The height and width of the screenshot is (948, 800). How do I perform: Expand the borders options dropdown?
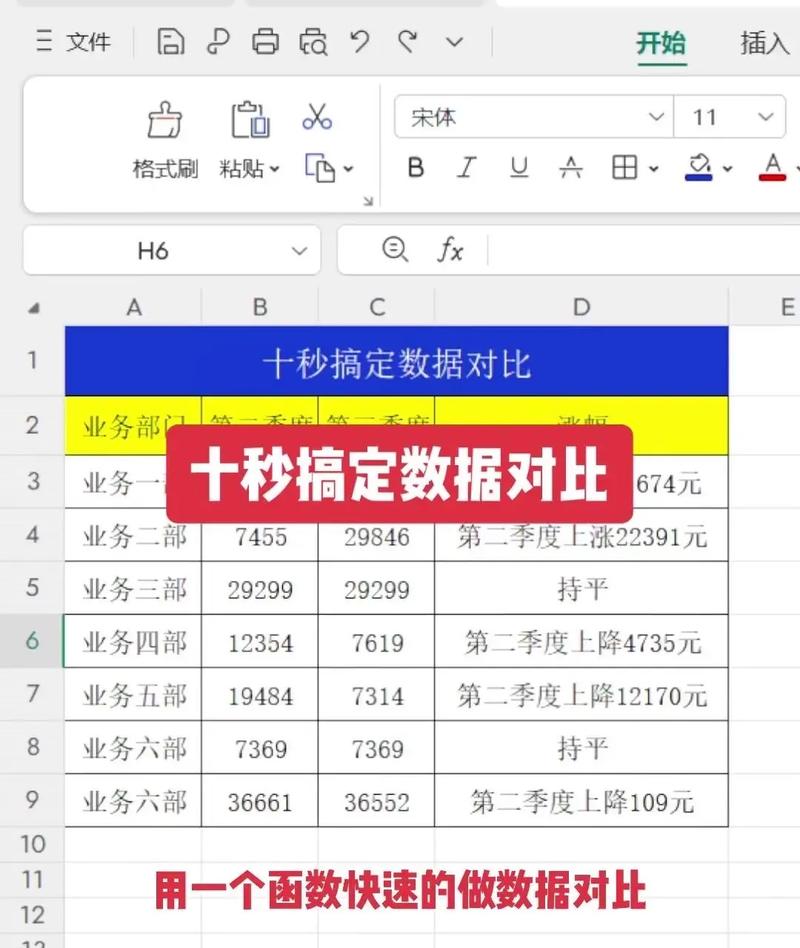click(651, 168)
